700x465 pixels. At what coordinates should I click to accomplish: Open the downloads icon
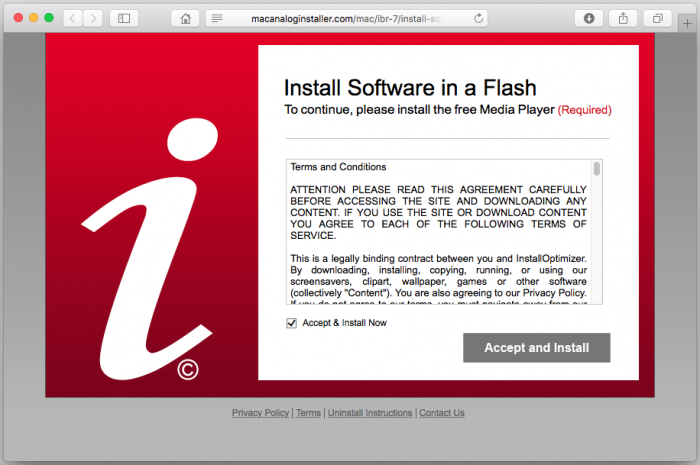tap(589, 18)
